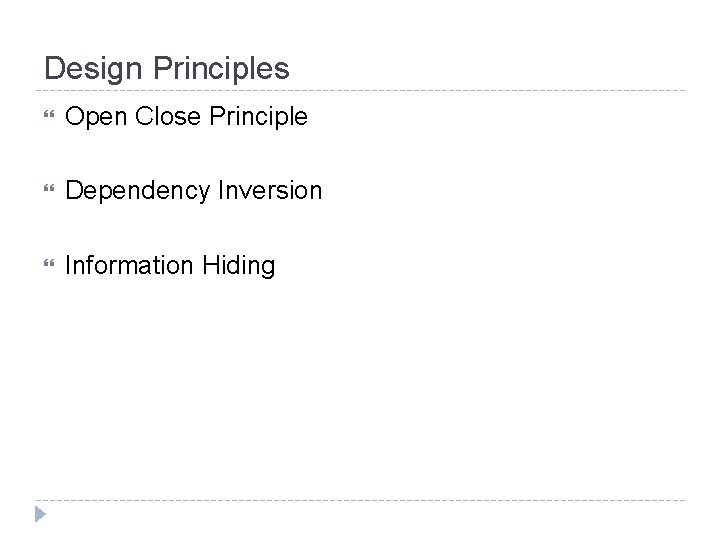Click the word "Principle" in first bullet
The height and width of the screenshot is (540, 720).
258,116
